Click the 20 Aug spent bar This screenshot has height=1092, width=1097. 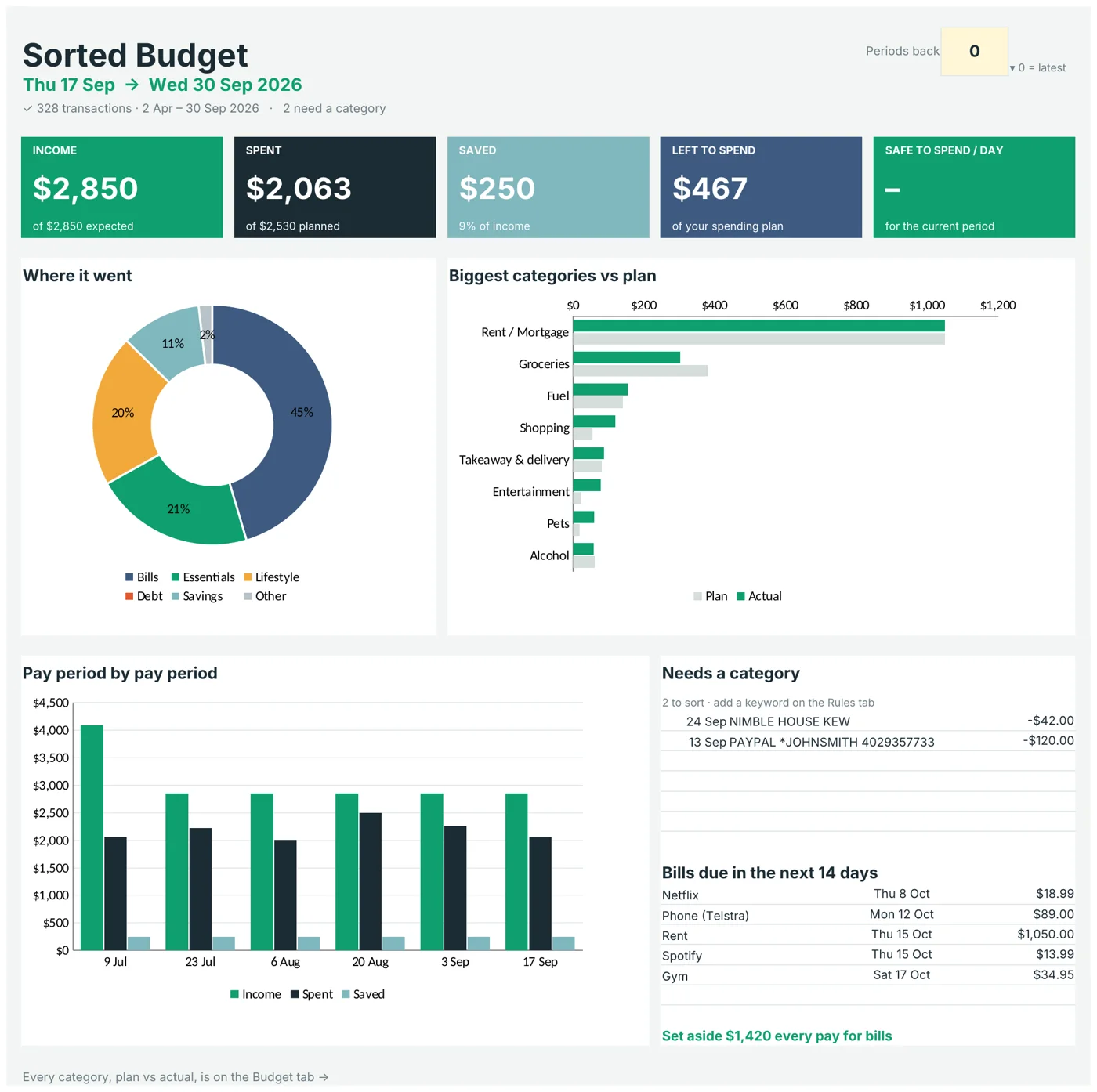pyautogui.click(x=371, y=881)
